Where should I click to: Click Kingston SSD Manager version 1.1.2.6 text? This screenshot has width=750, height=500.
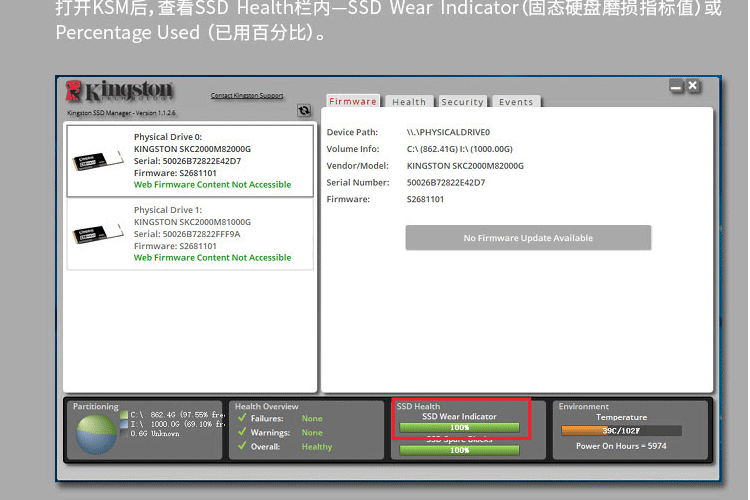point(121,113)
